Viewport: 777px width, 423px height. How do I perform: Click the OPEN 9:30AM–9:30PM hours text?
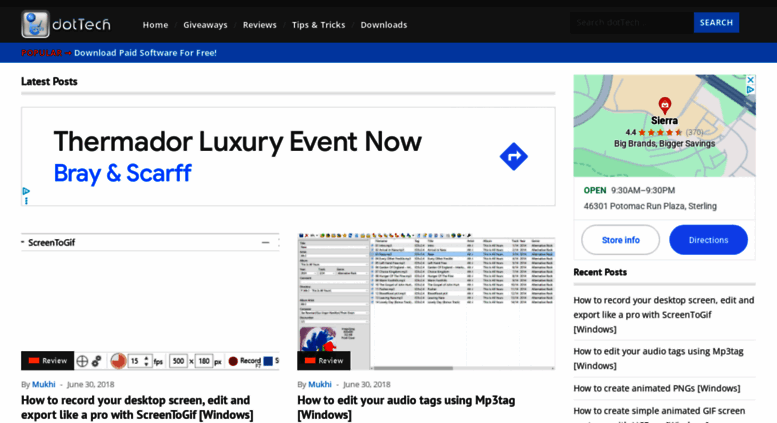(629, 190)
